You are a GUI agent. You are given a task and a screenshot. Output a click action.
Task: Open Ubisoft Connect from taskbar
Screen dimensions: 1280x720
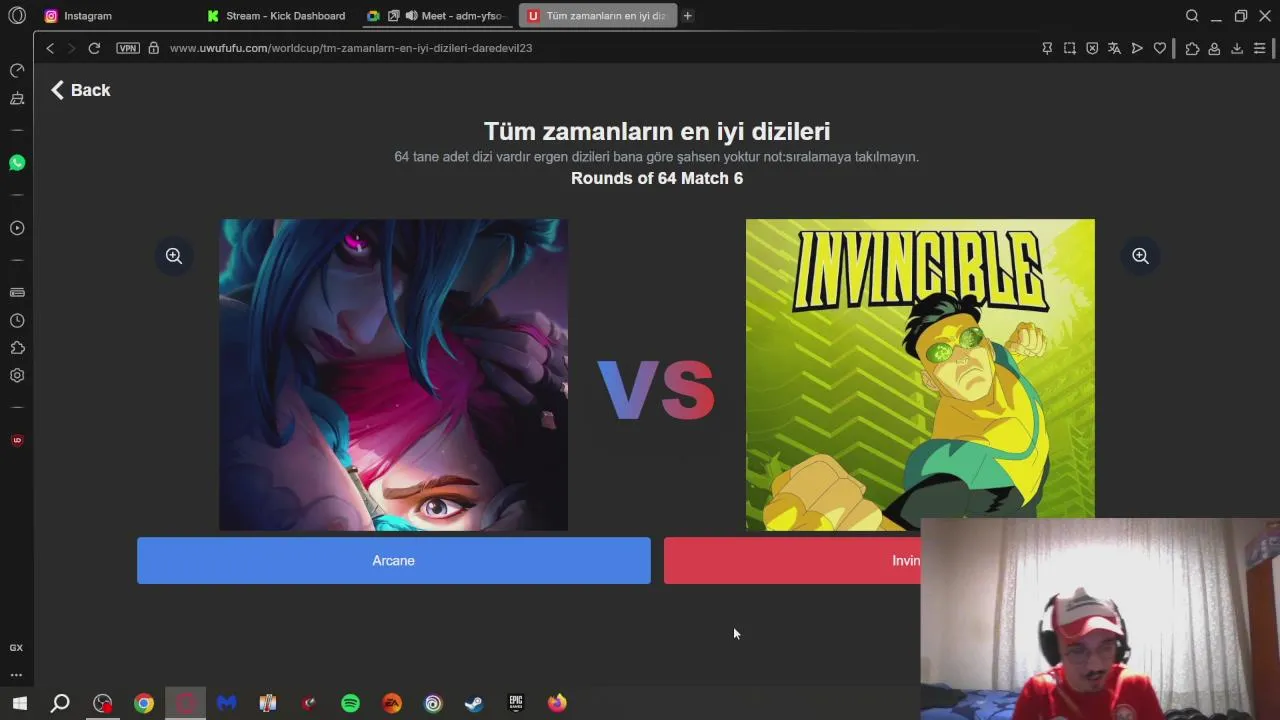(433, 703)
